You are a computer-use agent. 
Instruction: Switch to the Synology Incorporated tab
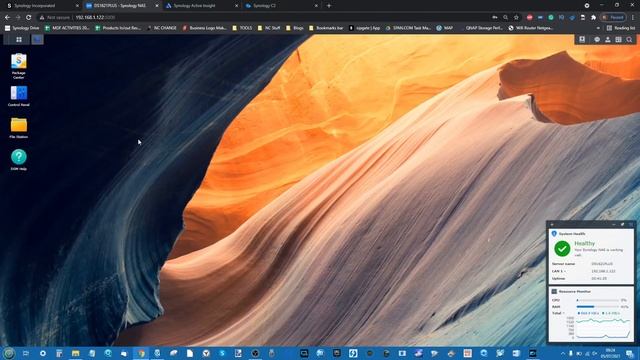[41, 6]
